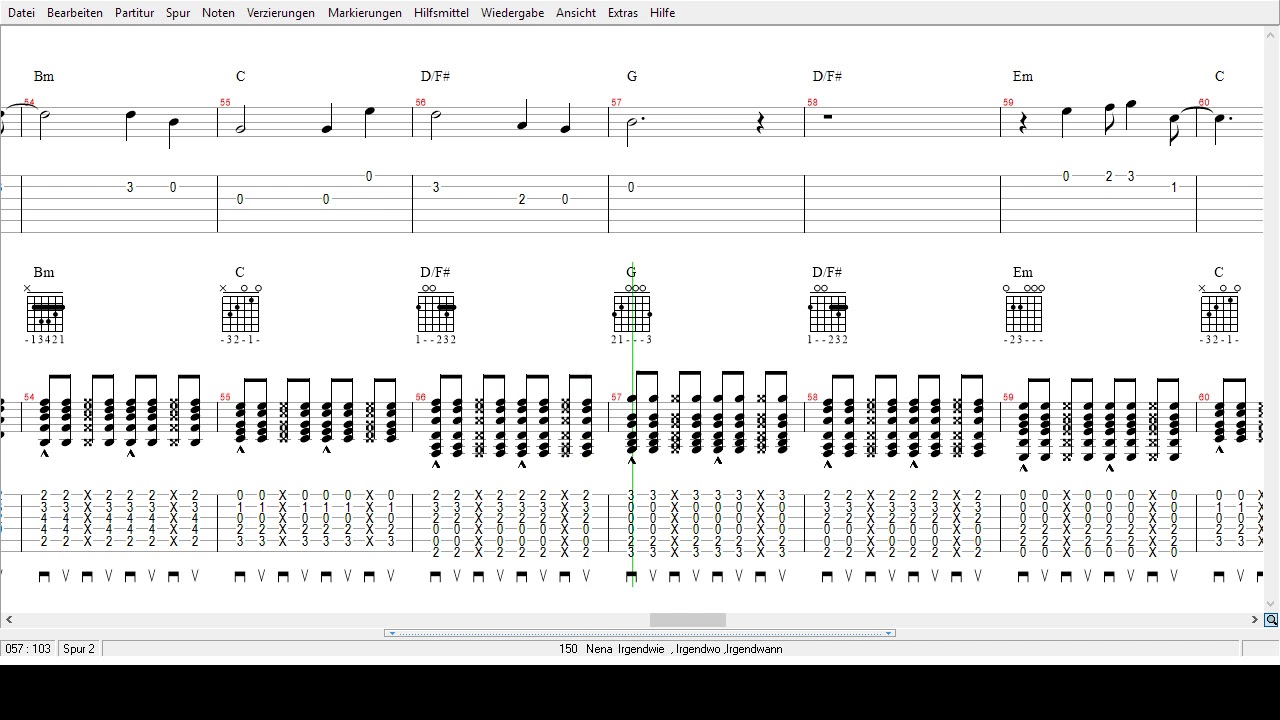Click the G chord name above the melody staff

tap(632, 76)
